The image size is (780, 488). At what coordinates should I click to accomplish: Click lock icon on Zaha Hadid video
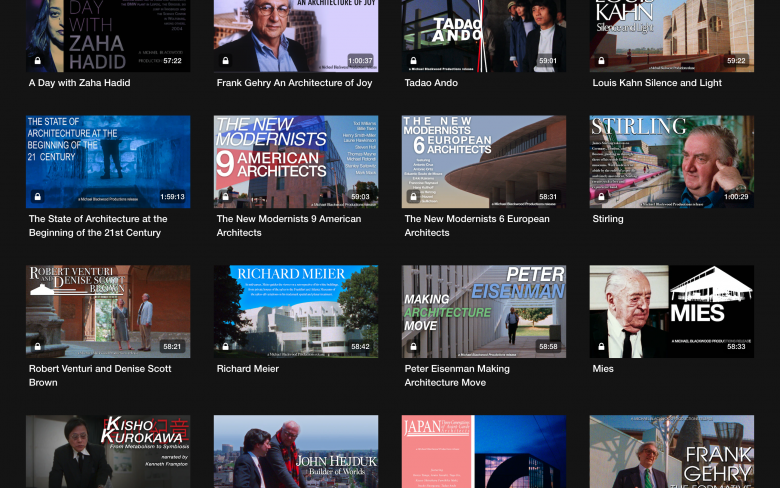38,61
